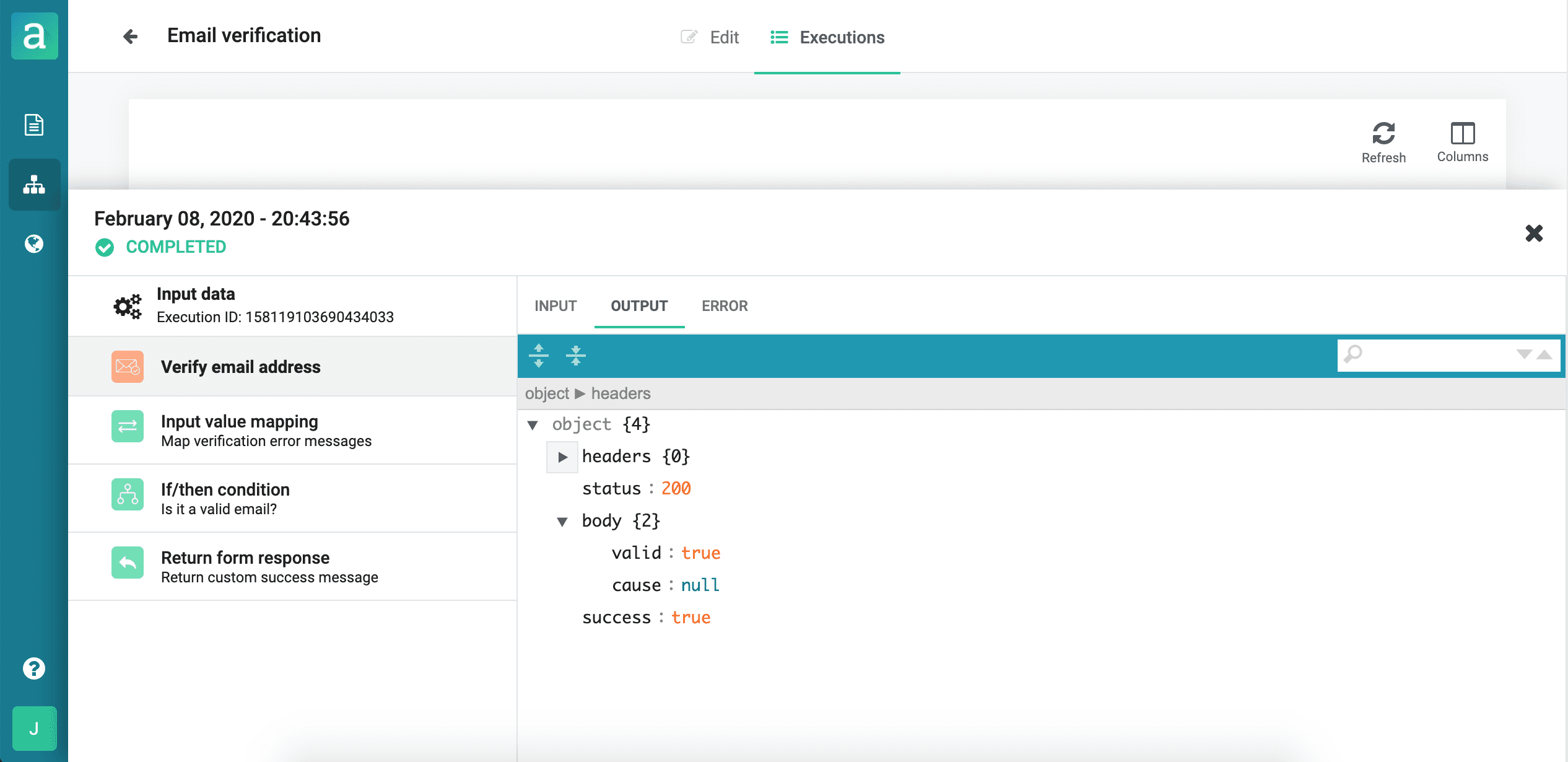Expand the headers node
The image size is (1568, 762).
pos(562,457)
